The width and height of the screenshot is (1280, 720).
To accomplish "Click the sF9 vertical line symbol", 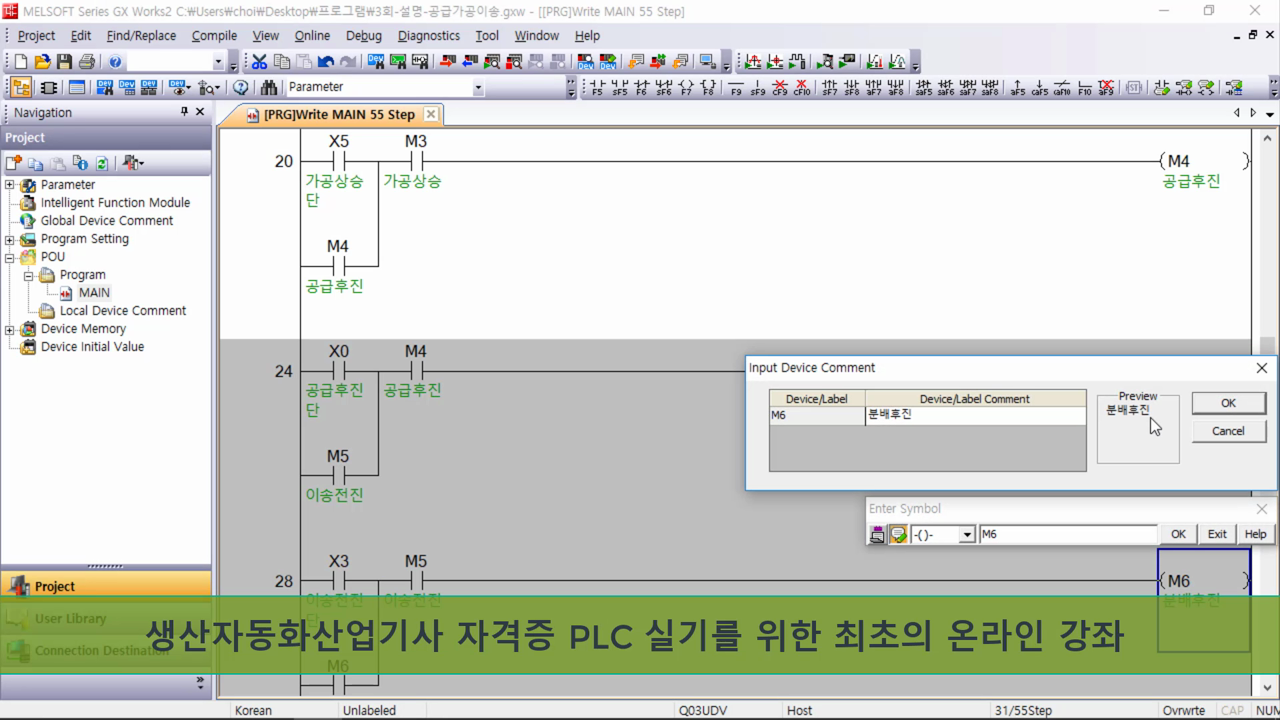I will (758, 87).
